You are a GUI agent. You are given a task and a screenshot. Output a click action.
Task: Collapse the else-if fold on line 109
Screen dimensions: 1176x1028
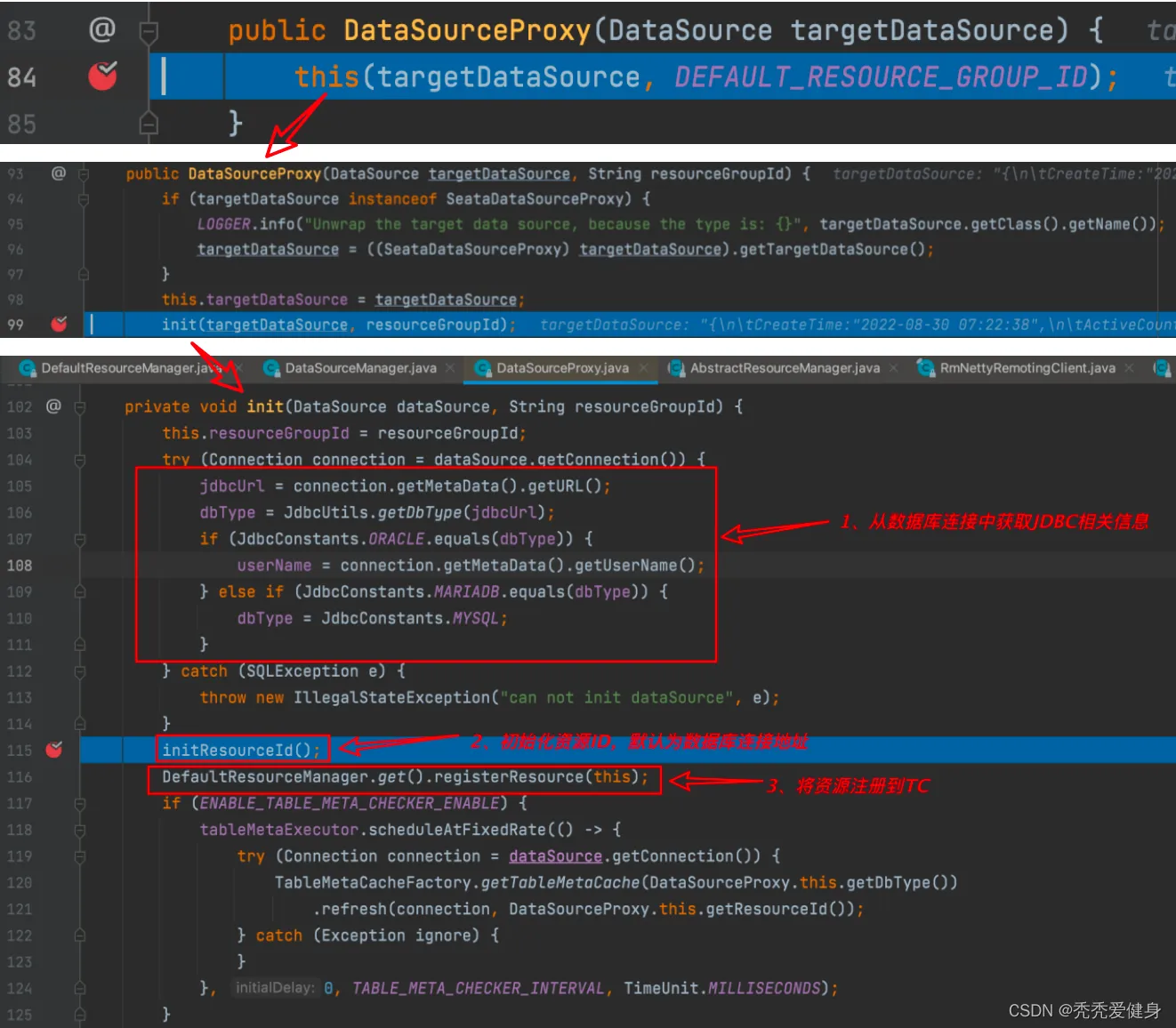coord(80,592)
